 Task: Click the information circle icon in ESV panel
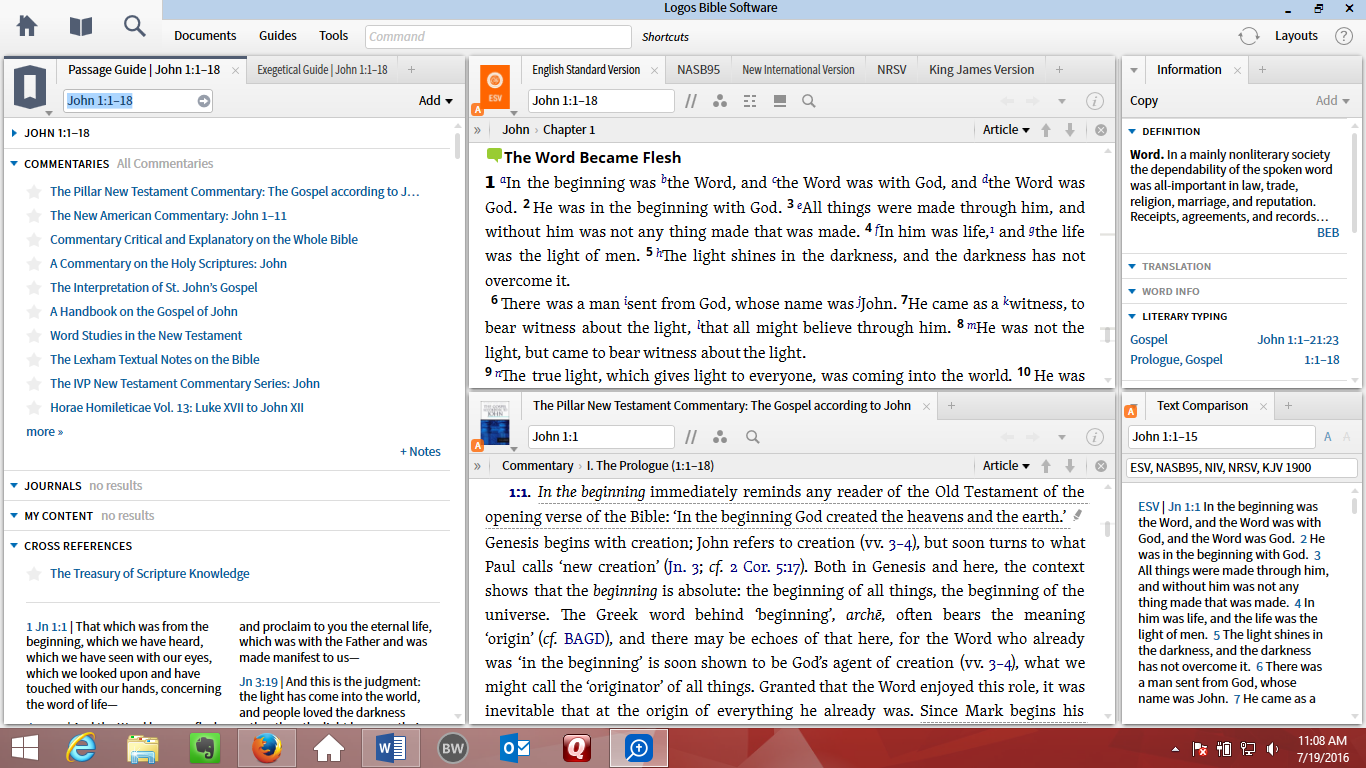click(x=1094, y=101)
